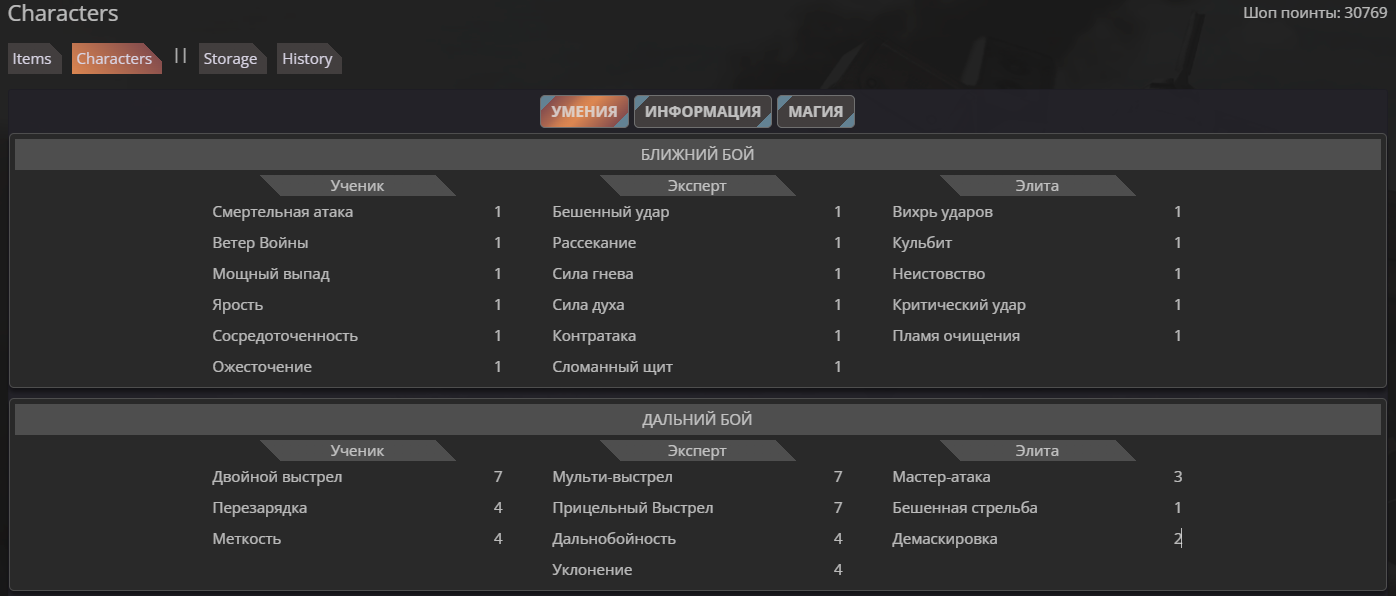This screenshot has width=1396, height=596.
Task: Click the Бешенный удар skill
Action: click(611, 212)
